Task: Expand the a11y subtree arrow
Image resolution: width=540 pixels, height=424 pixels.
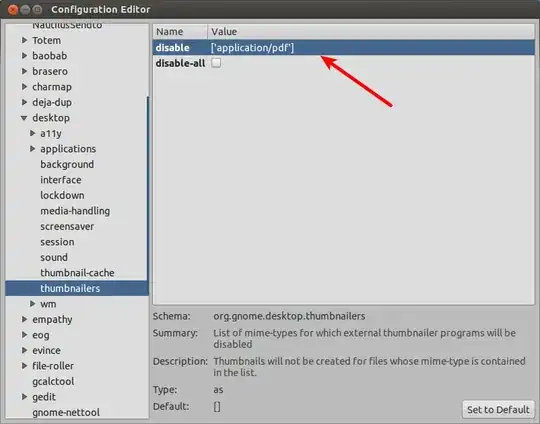Action: point(32,133)
